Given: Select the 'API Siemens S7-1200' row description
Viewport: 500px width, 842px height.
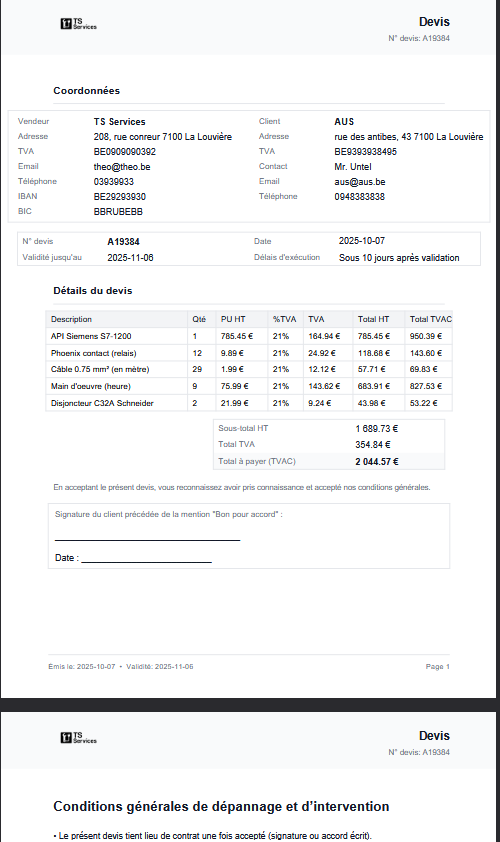Looking at the screenshot, I should (x=91, y=337).
